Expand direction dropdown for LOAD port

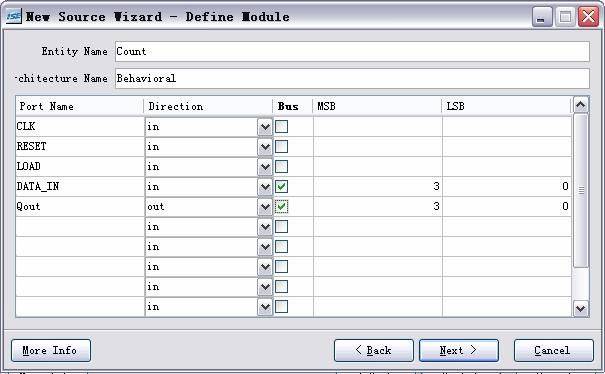265,167
